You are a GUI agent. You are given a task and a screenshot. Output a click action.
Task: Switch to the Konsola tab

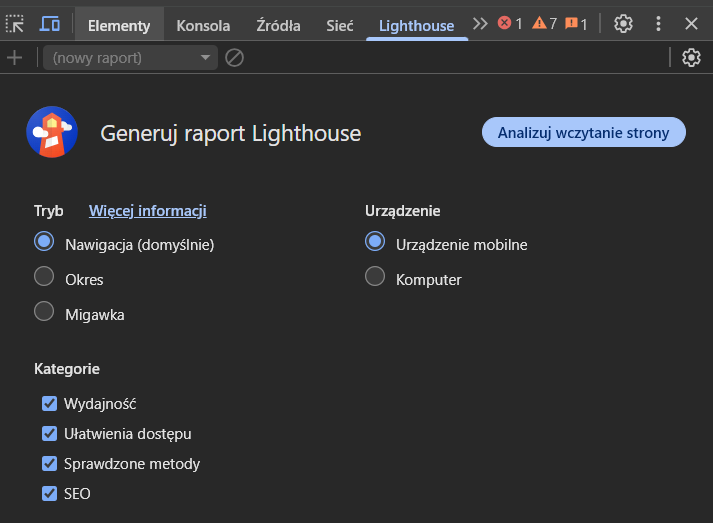coord(203,26)
